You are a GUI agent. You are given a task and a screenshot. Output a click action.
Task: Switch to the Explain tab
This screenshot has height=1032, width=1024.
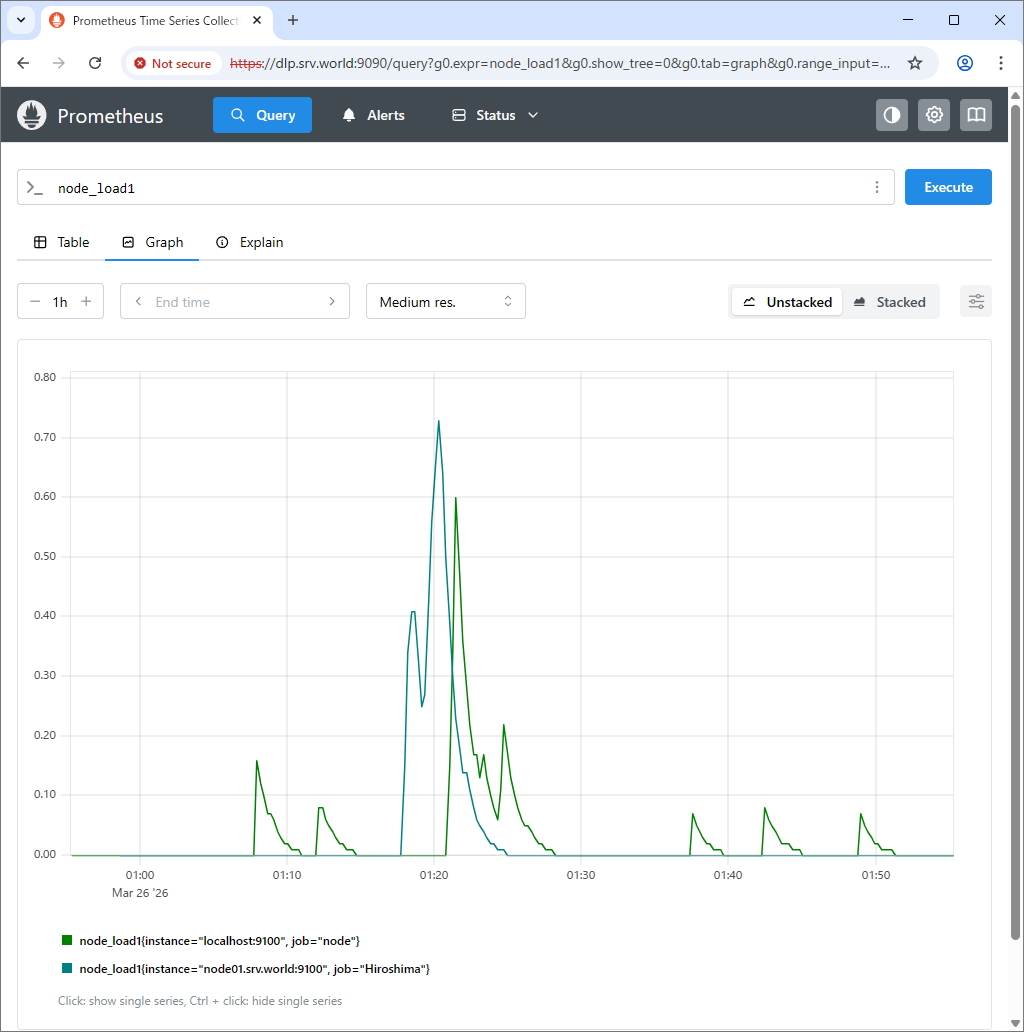click(x=249, y=242)
